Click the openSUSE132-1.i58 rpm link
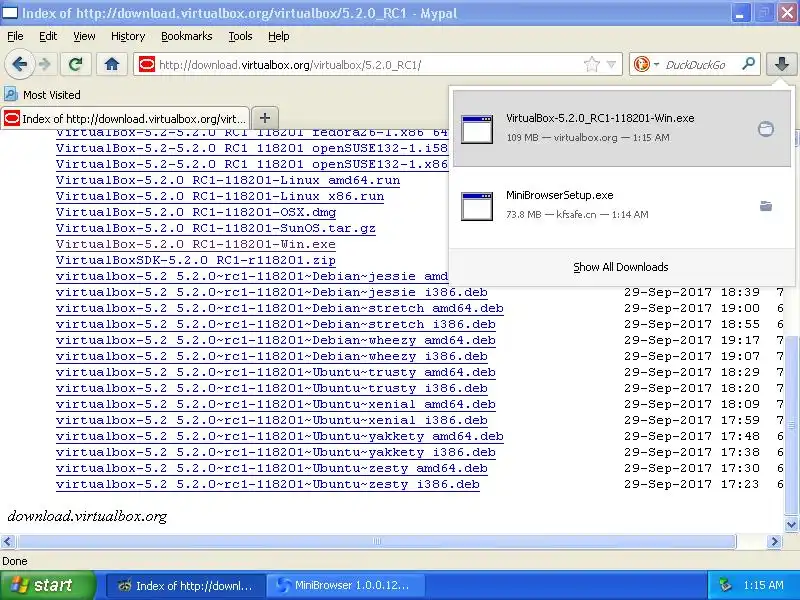800x600 pixels. (252, 148)
